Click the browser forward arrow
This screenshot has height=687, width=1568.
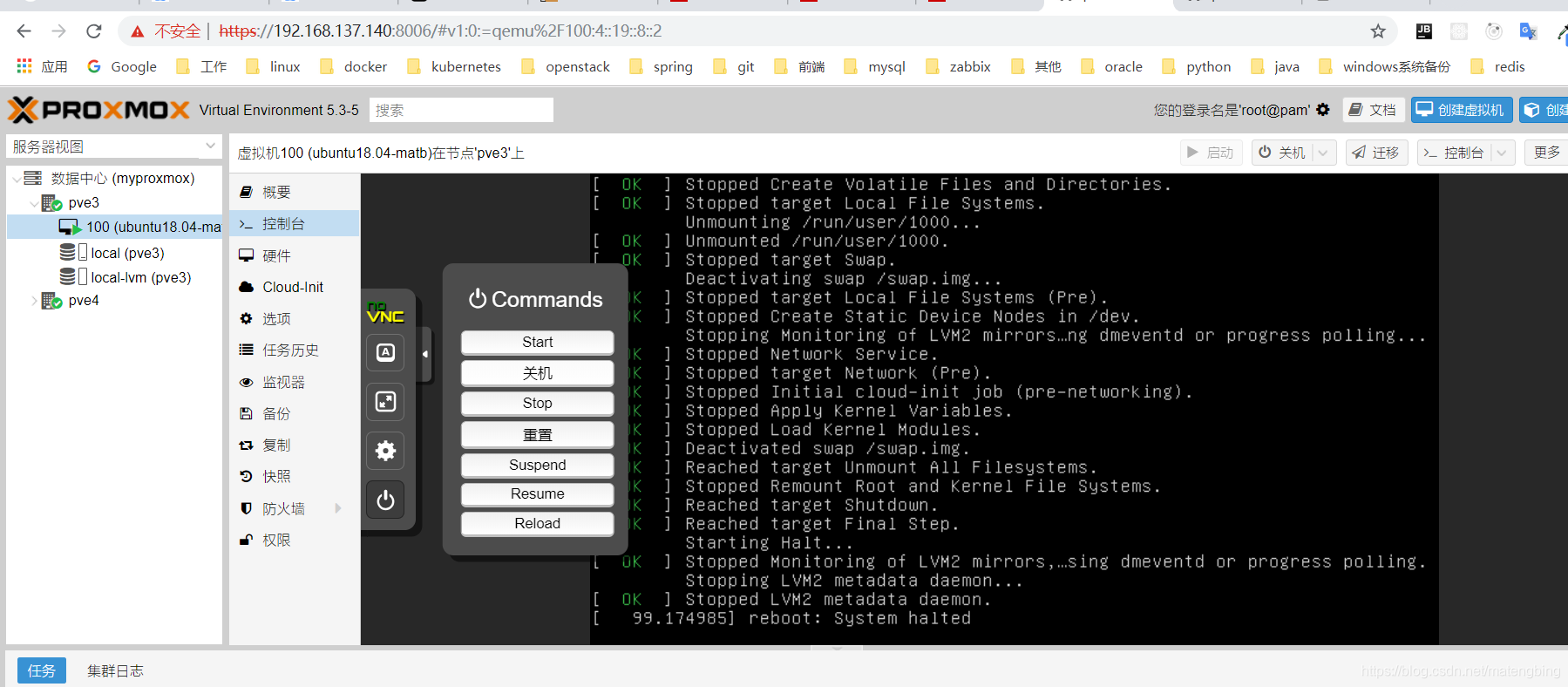coord(58,31)
